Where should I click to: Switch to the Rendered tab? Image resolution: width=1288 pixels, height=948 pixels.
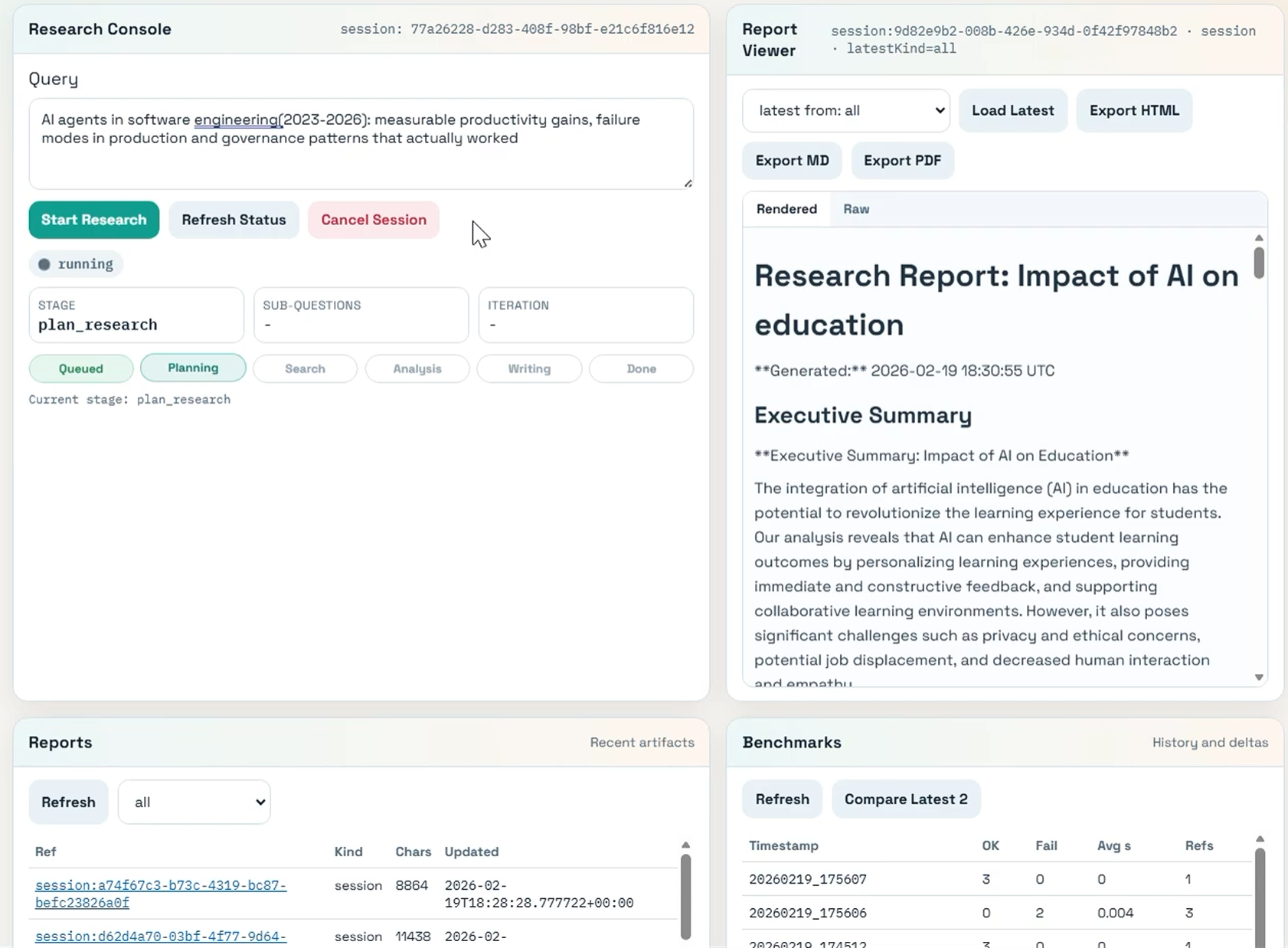point(786,209)
